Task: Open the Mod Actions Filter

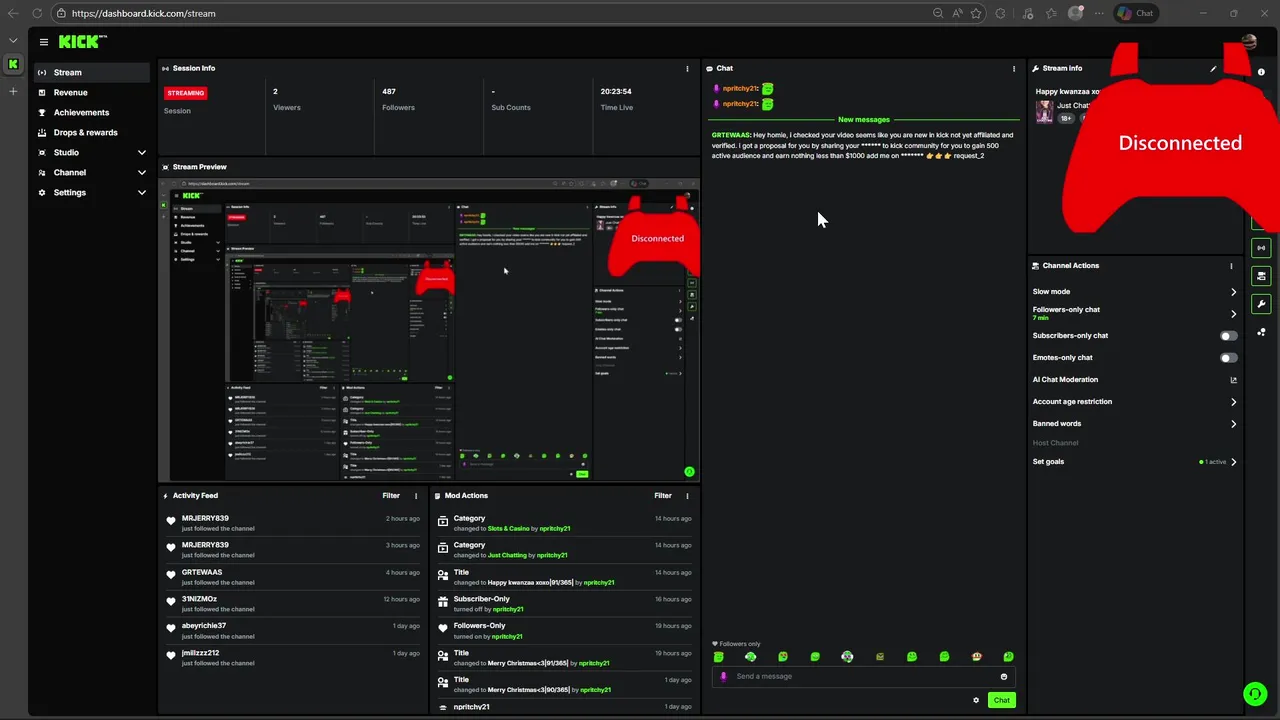Action: [x=663, y=495]
